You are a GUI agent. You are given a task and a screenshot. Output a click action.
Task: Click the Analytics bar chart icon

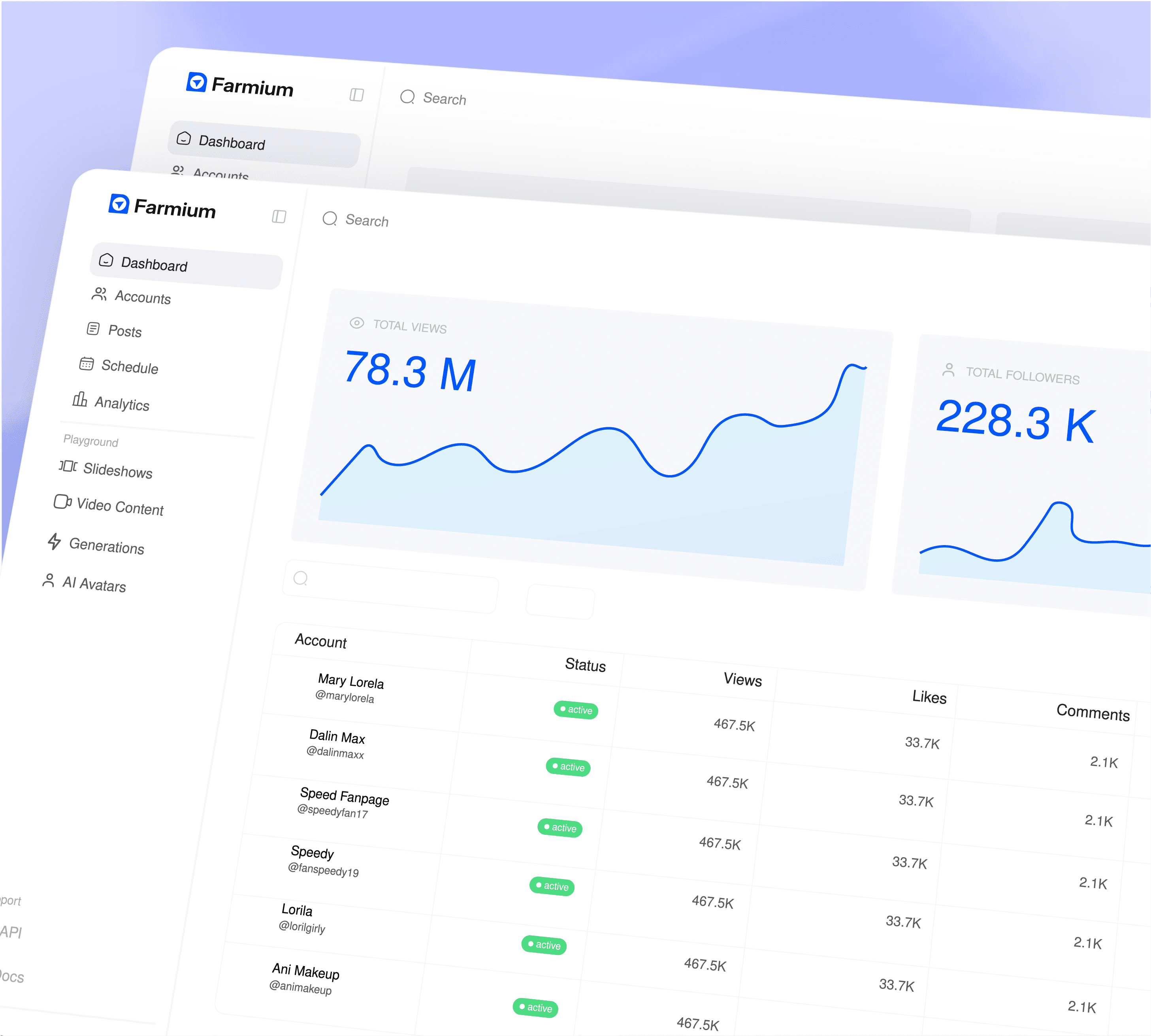(x=80, y=400)
